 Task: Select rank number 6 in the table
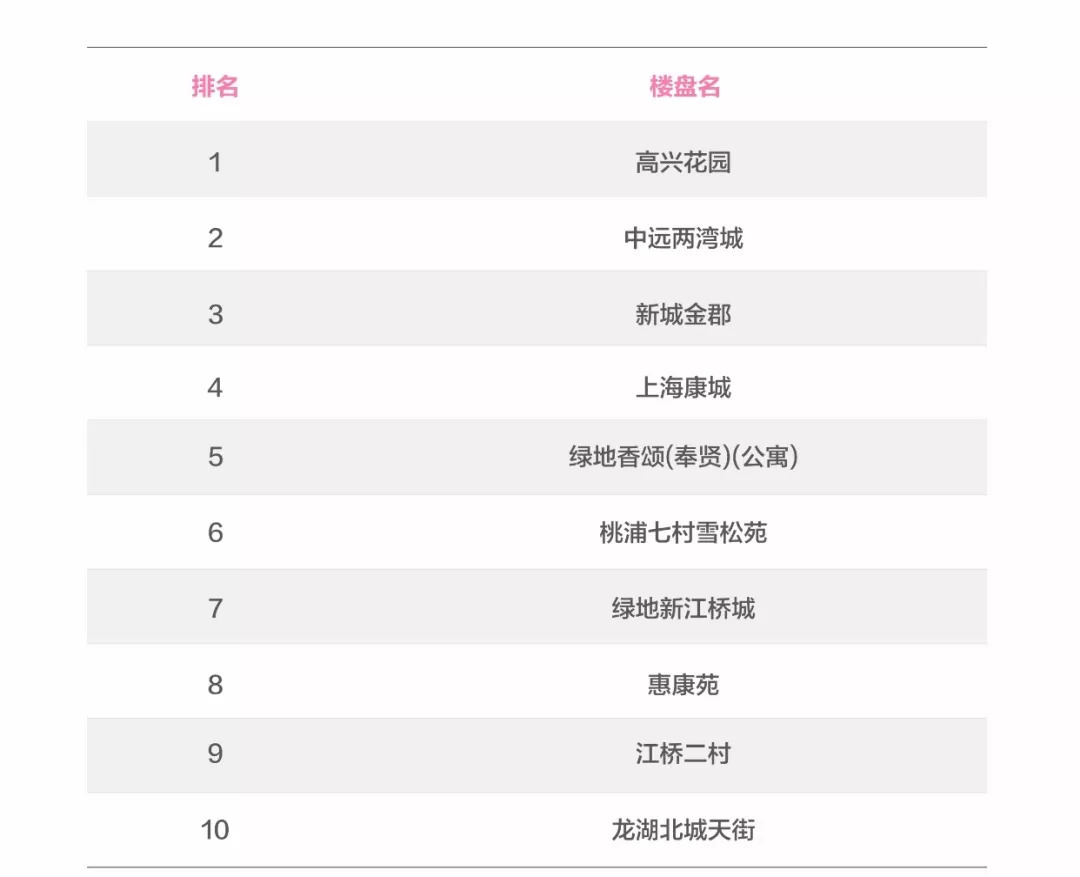point(215,533)
